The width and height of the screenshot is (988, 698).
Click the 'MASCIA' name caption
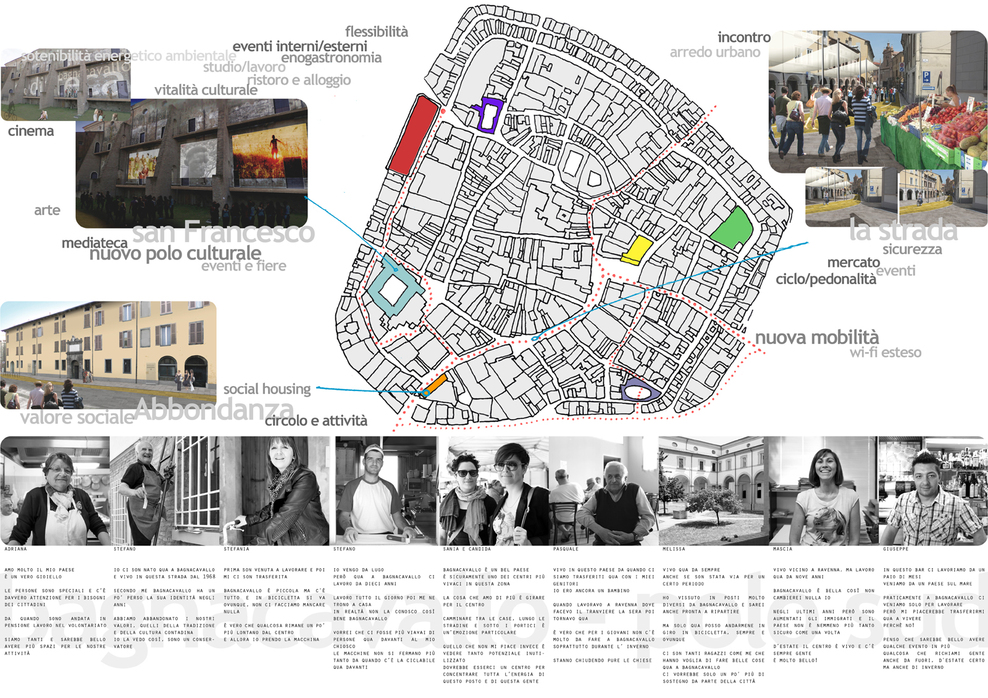pos(783,550)
